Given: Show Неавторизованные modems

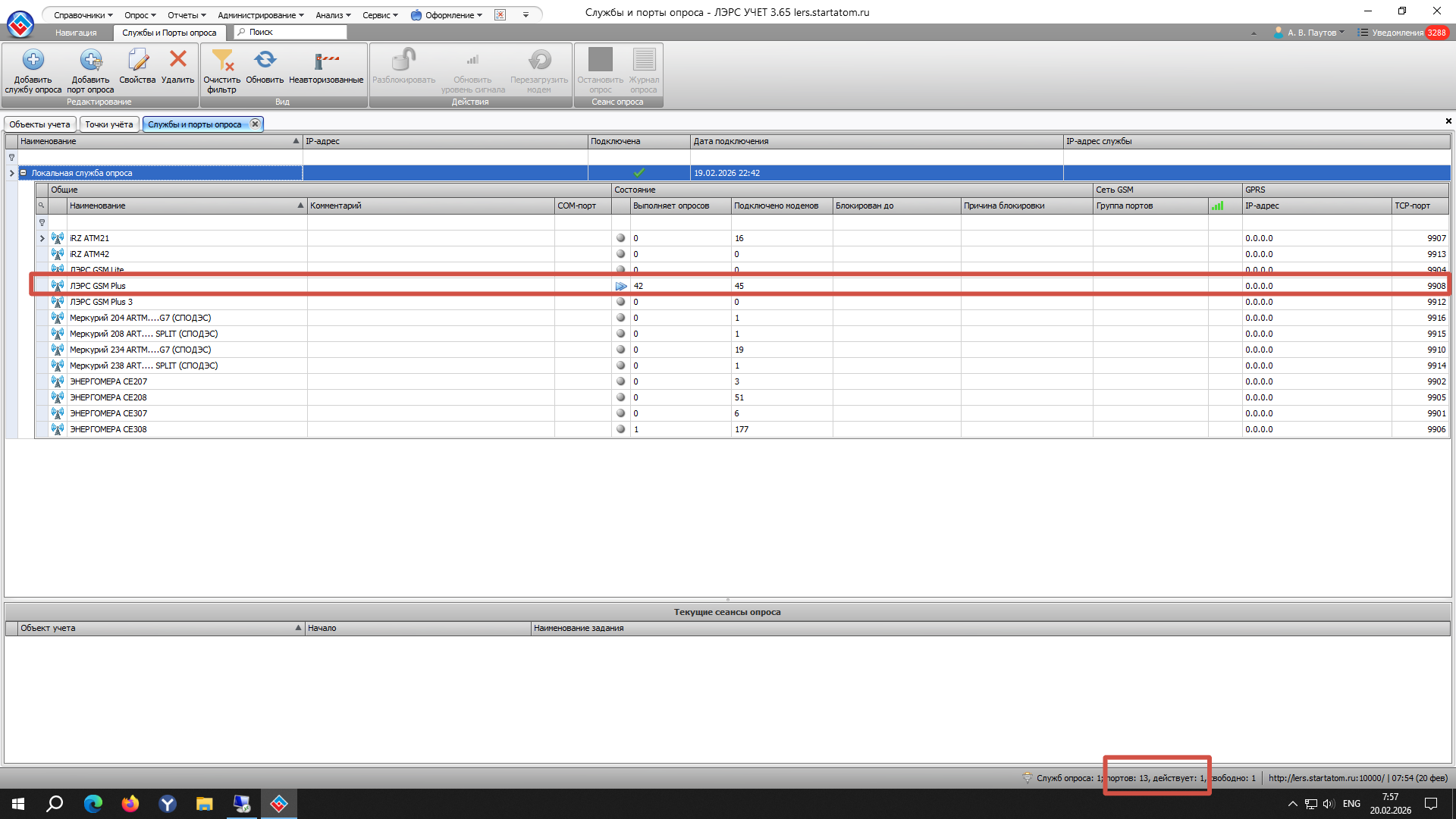Looking at the screenshot, I should coord(326,61).
